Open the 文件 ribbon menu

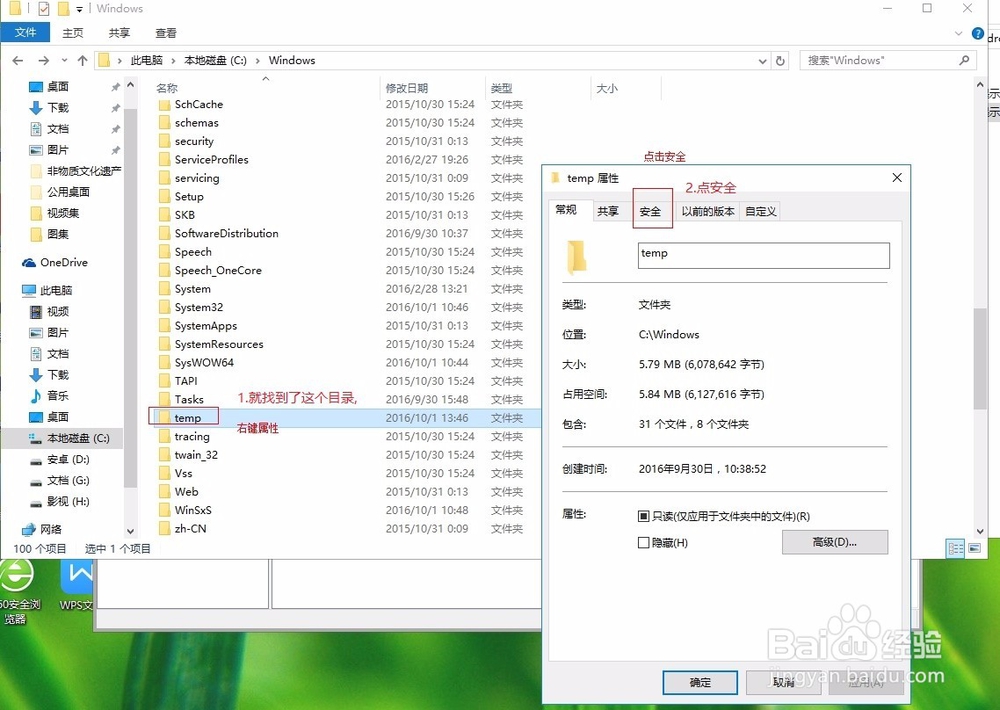pos(25,33)
